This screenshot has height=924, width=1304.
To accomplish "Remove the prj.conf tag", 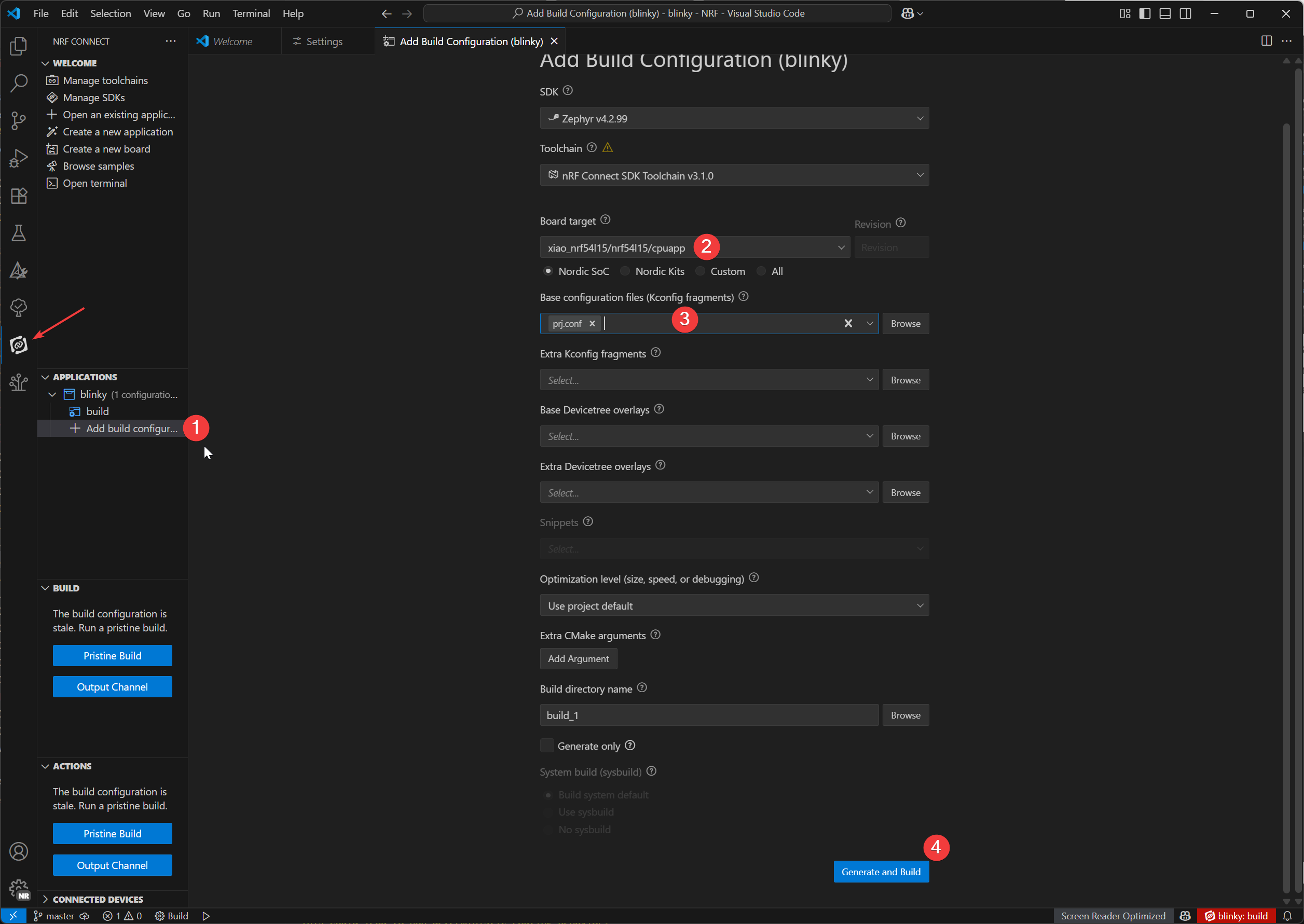I will point(592,323).
